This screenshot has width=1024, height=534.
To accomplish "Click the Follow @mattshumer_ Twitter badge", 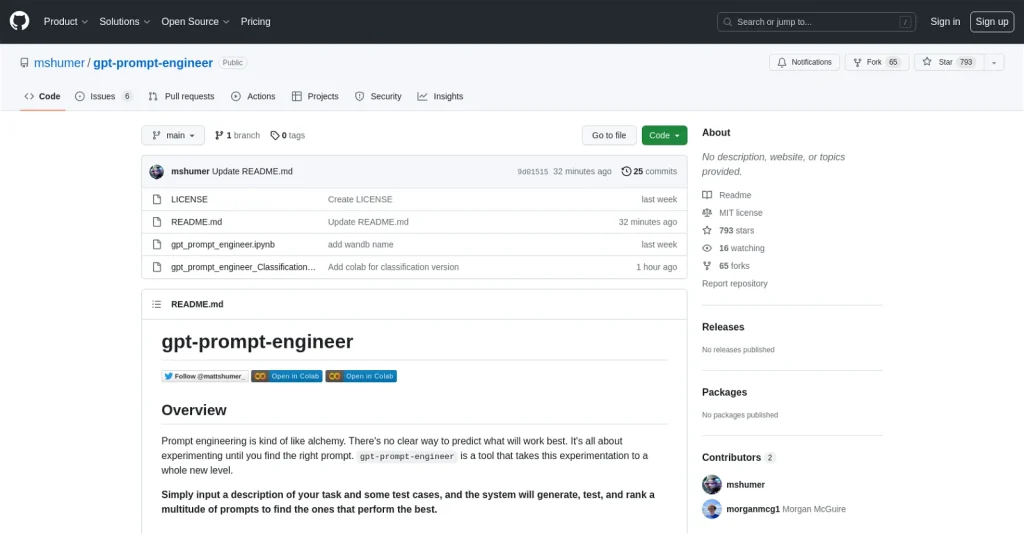I will (x=204, y=376).
